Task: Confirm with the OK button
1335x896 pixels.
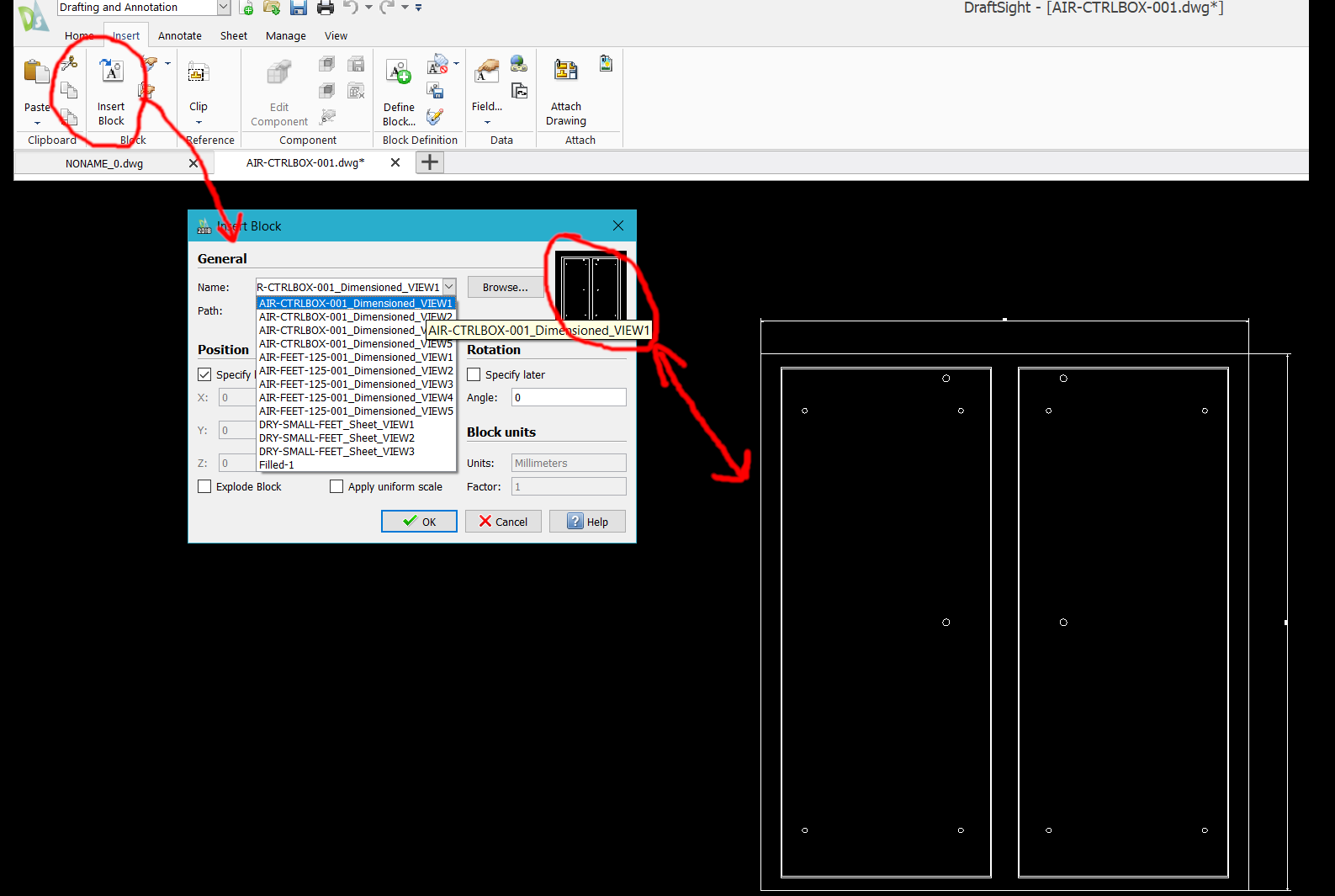Action: pyautogui.click(x=419, y=522)
